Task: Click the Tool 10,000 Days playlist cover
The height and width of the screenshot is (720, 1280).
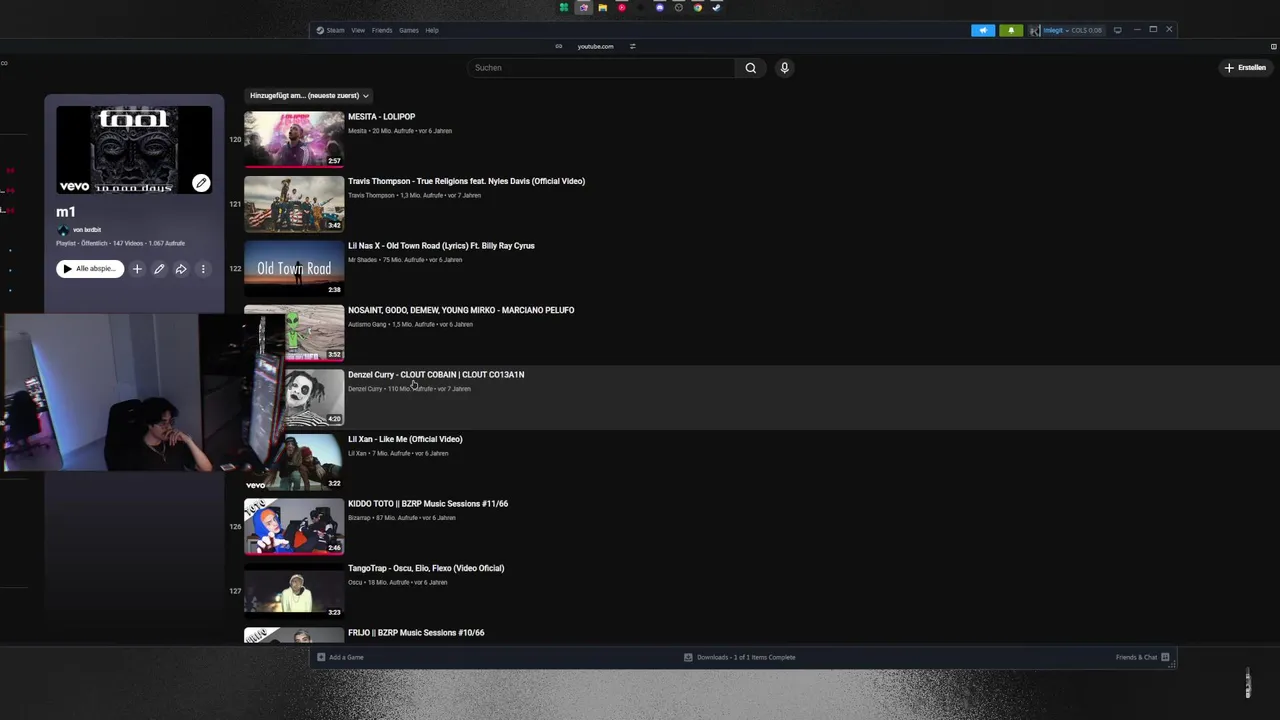Action: tap(134, 149)
